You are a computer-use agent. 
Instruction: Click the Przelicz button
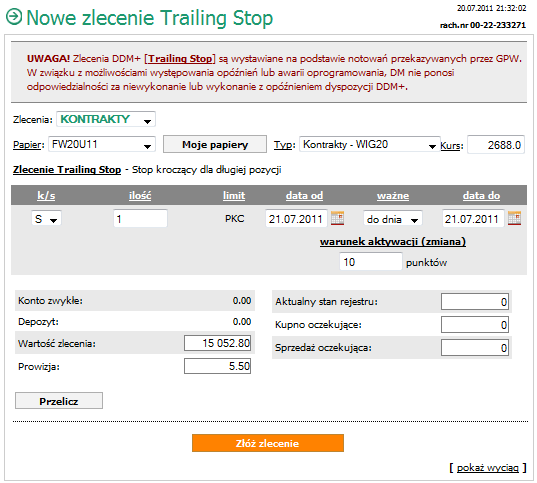59,401
